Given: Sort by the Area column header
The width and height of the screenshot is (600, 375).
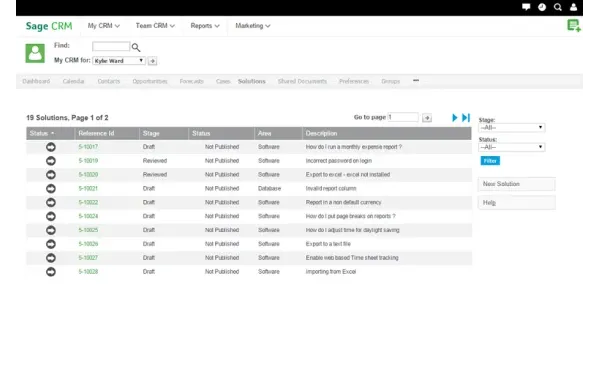Looking at the screenshot, I should (x=278, y=134).
